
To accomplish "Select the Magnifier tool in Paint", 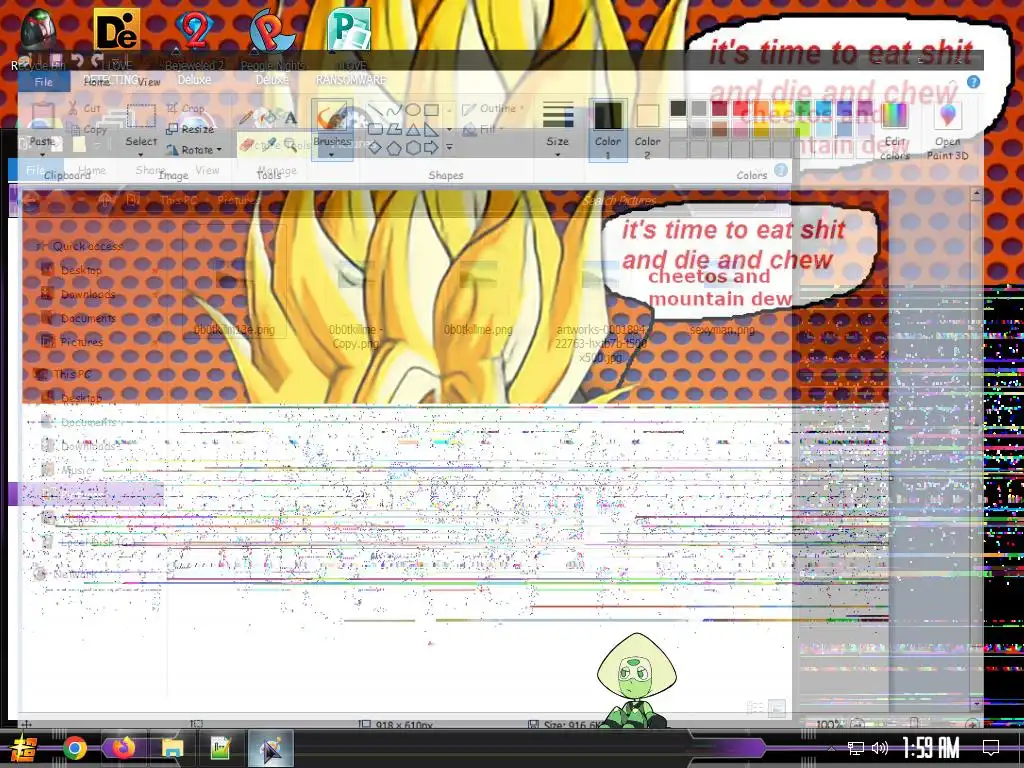I will [291, 144].
